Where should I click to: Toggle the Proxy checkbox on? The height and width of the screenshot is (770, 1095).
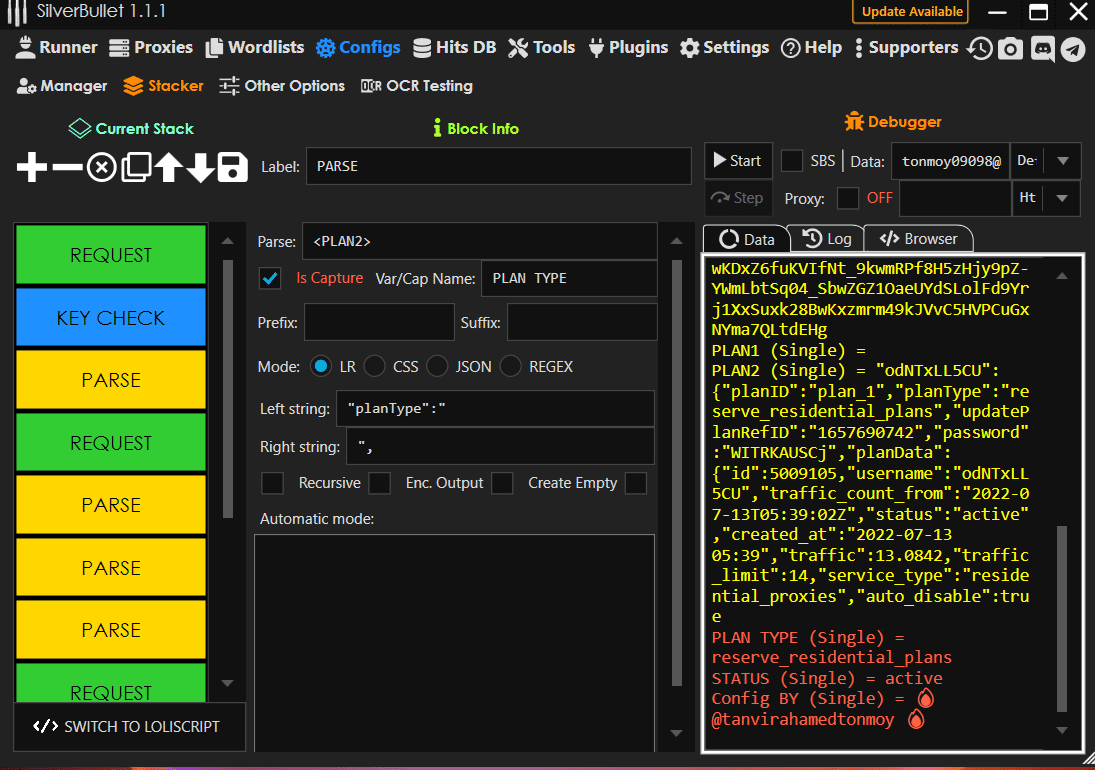(x=848, y=198)
